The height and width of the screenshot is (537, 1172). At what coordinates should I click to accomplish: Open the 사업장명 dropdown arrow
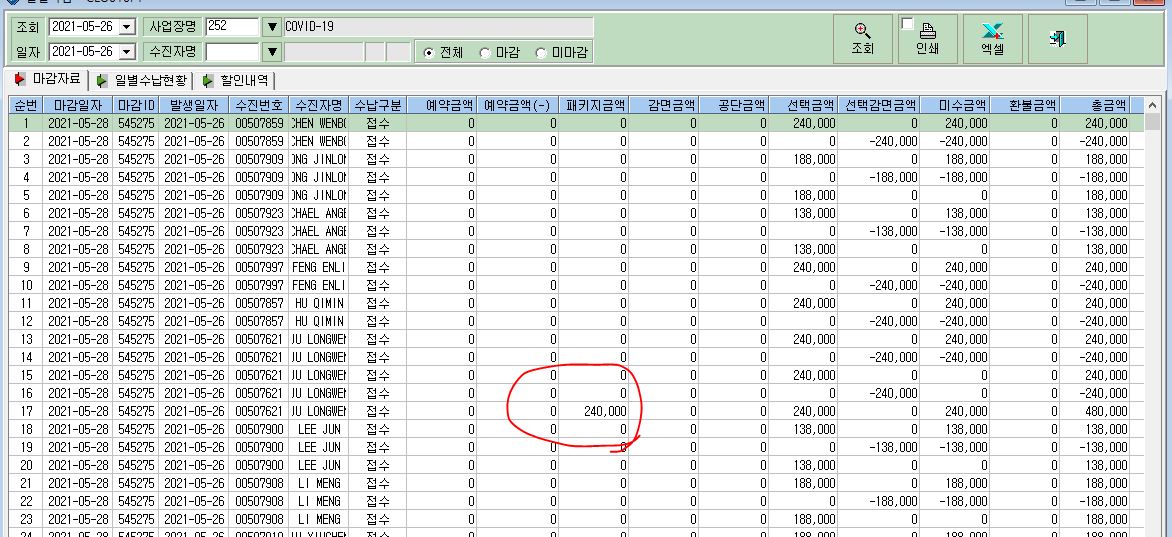(272, 27)
